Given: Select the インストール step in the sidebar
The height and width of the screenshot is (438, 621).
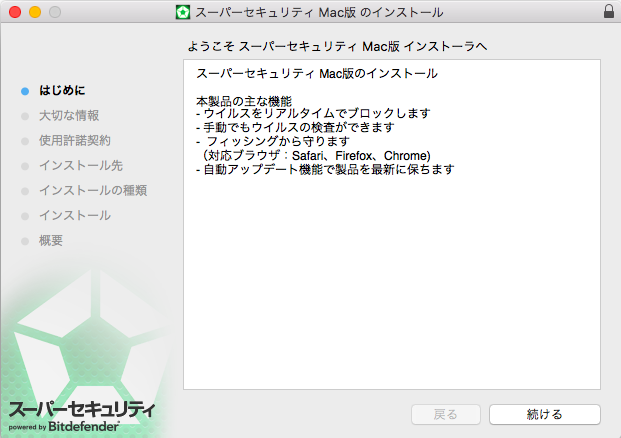Looking at the screenshot, I should tap(75, 215).
